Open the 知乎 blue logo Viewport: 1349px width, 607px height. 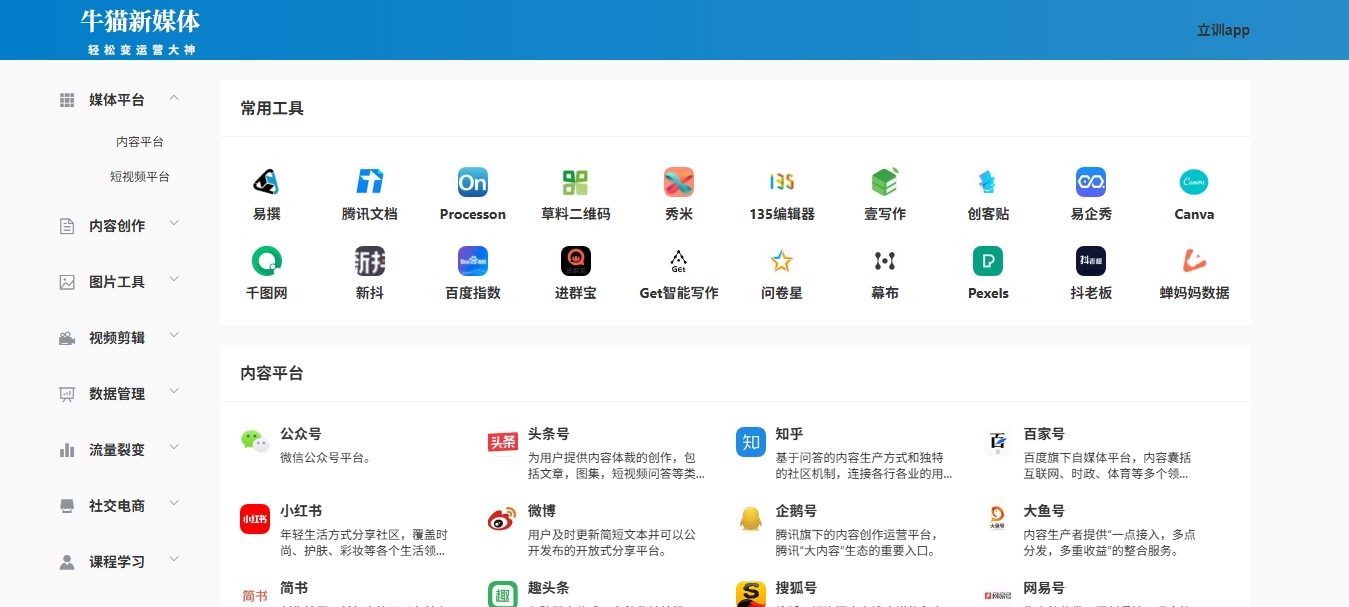(751, 441)
